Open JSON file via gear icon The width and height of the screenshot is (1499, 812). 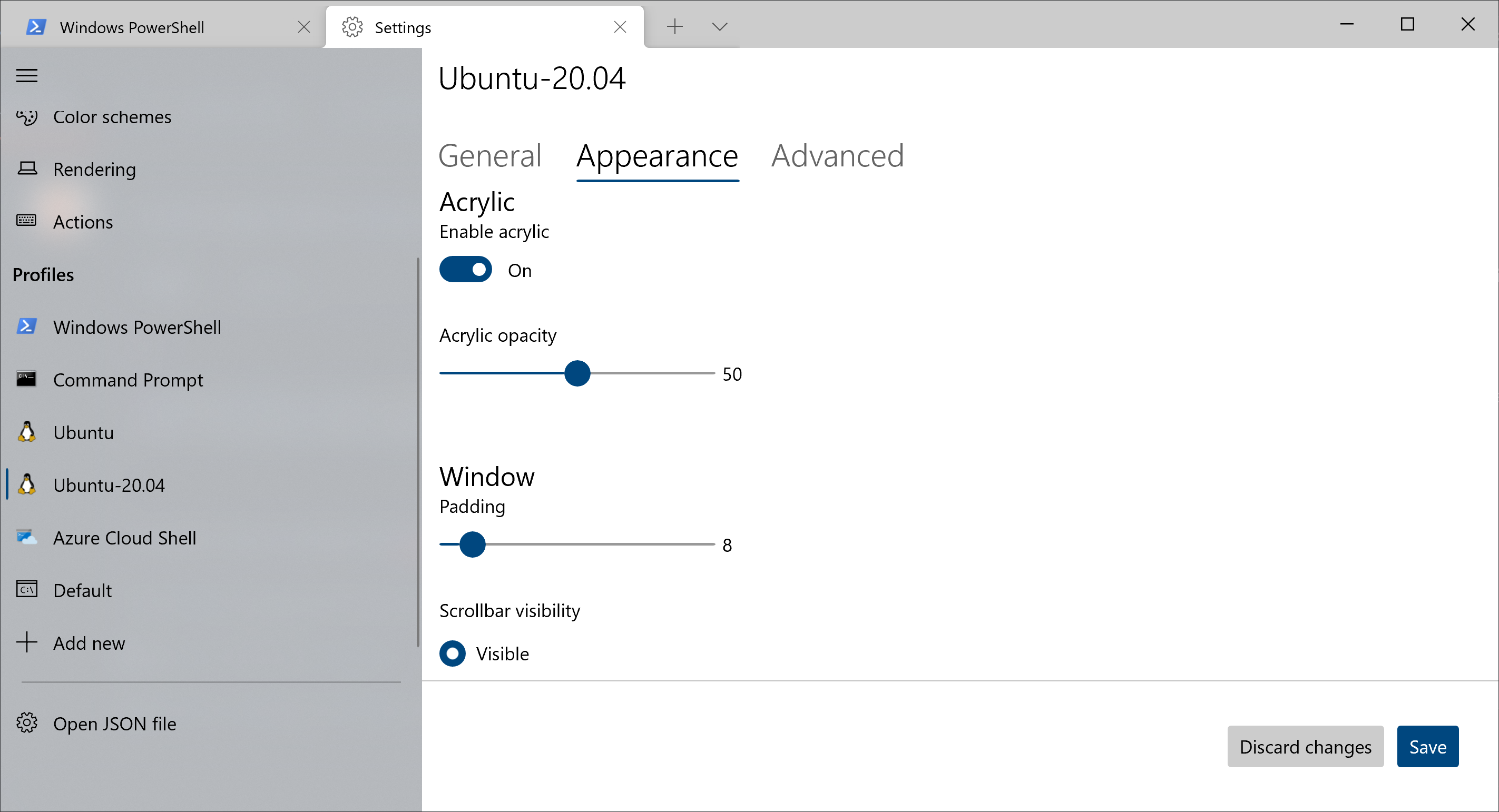click(27, 723)
